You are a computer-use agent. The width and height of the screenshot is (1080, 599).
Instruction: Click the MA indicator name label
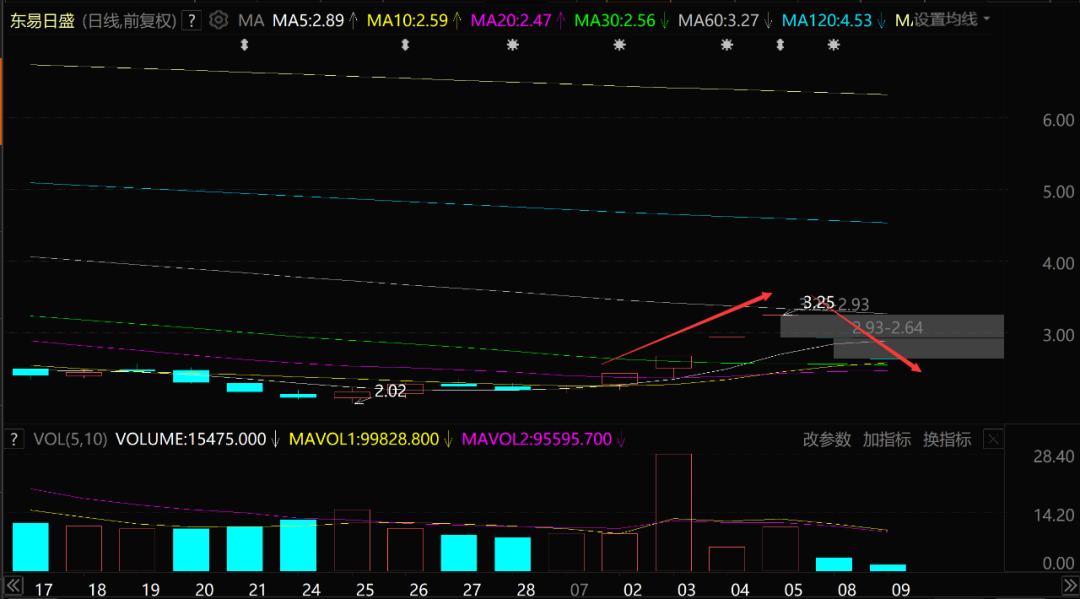pyautogui.click(x=251, y=21)
